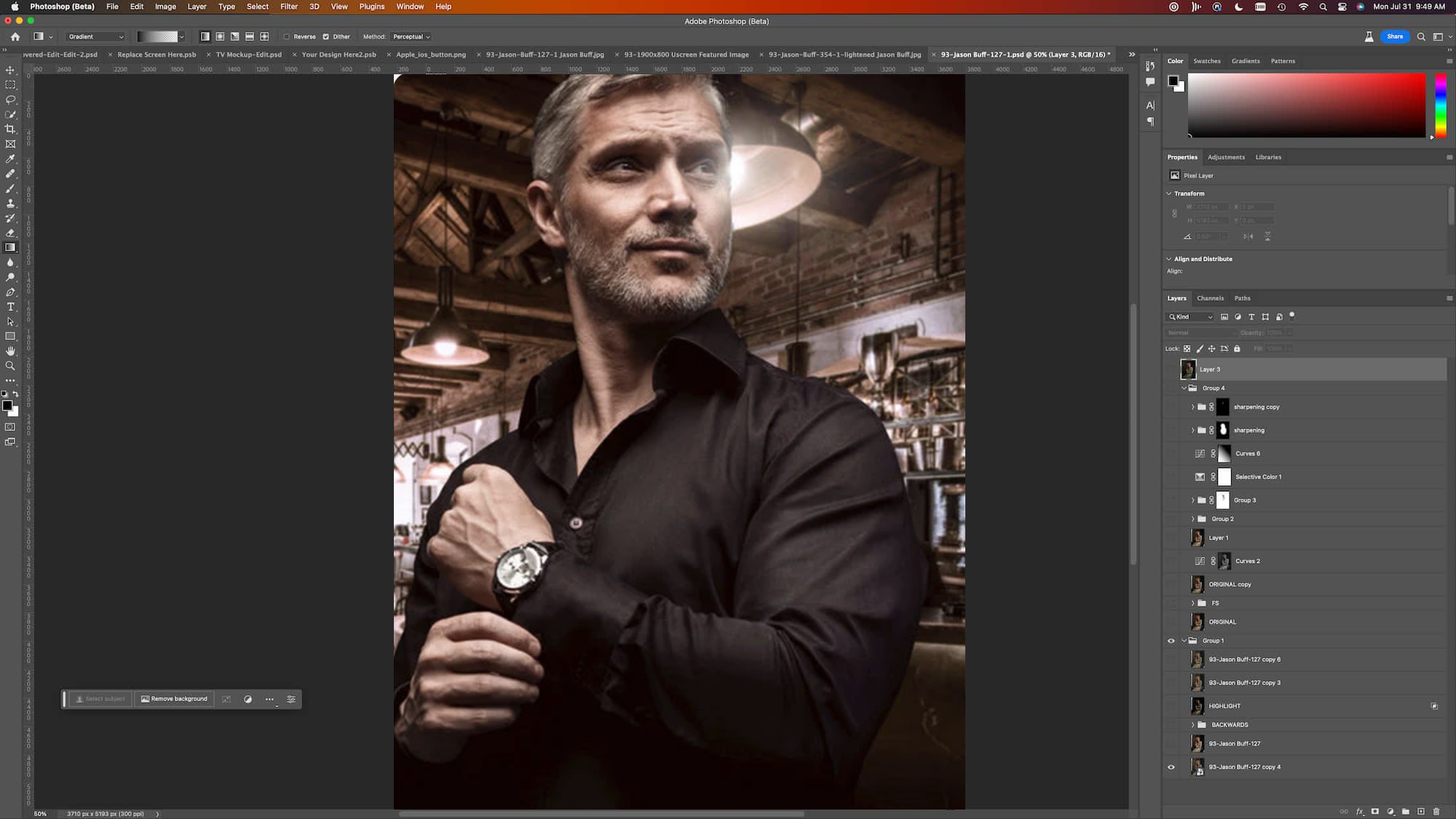Select the Lasso tool
The height and width of the screenshot is (819, 1456).
(x=10, y=100)
